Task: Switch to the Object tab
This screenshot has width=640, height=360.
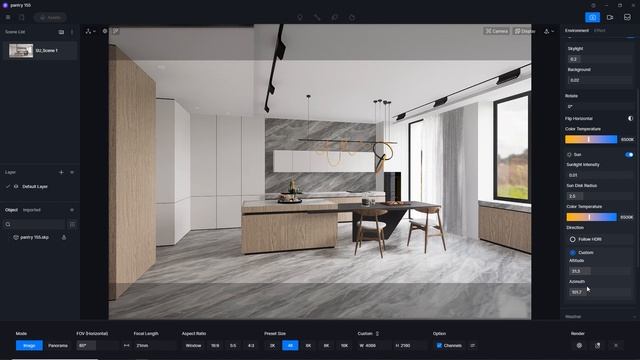Action: click(x=11, y=210)
